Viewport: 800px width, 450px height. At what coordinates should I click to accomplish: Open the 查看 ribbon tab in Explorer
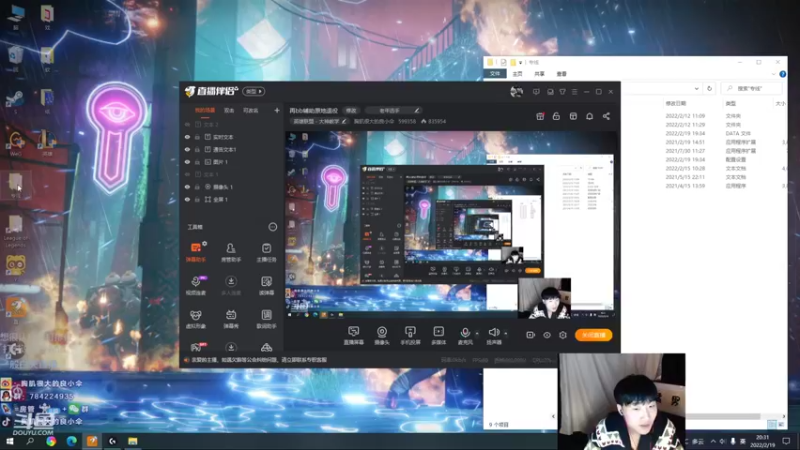[x=562, y=74]
